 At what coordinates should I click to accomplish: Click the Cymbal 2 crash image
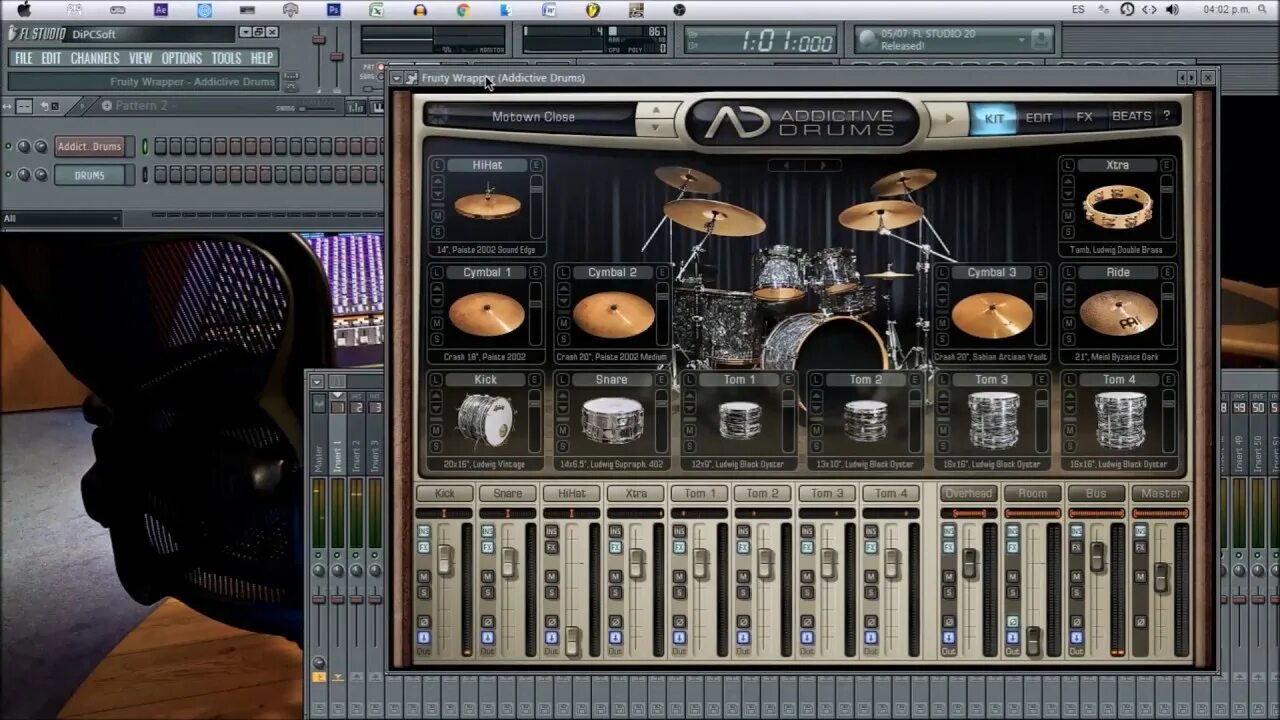(x=614, y=314)
